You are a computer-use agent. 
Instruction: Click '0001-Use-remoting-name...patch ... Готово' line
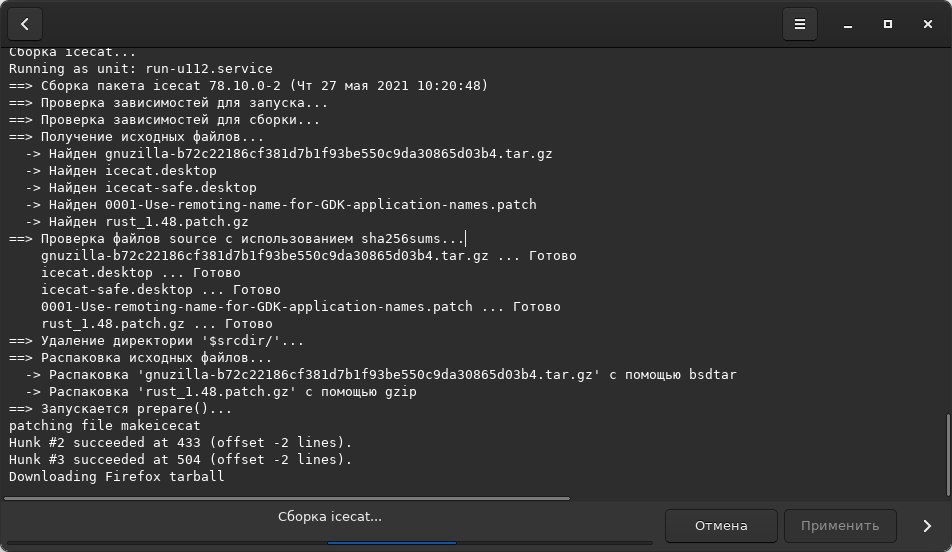[x=301, y=307]
